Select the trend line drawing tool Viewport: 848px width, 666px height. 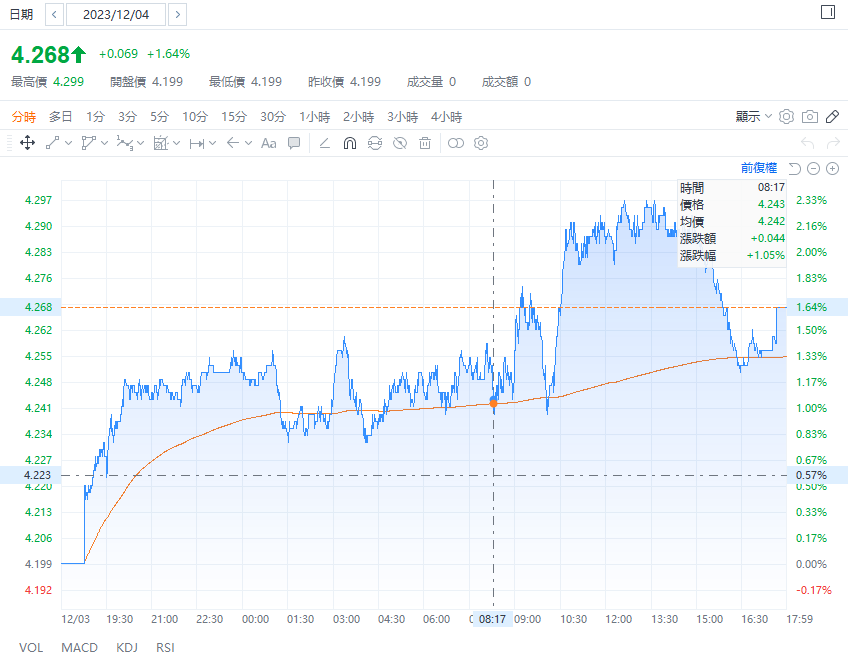[52, 143]
